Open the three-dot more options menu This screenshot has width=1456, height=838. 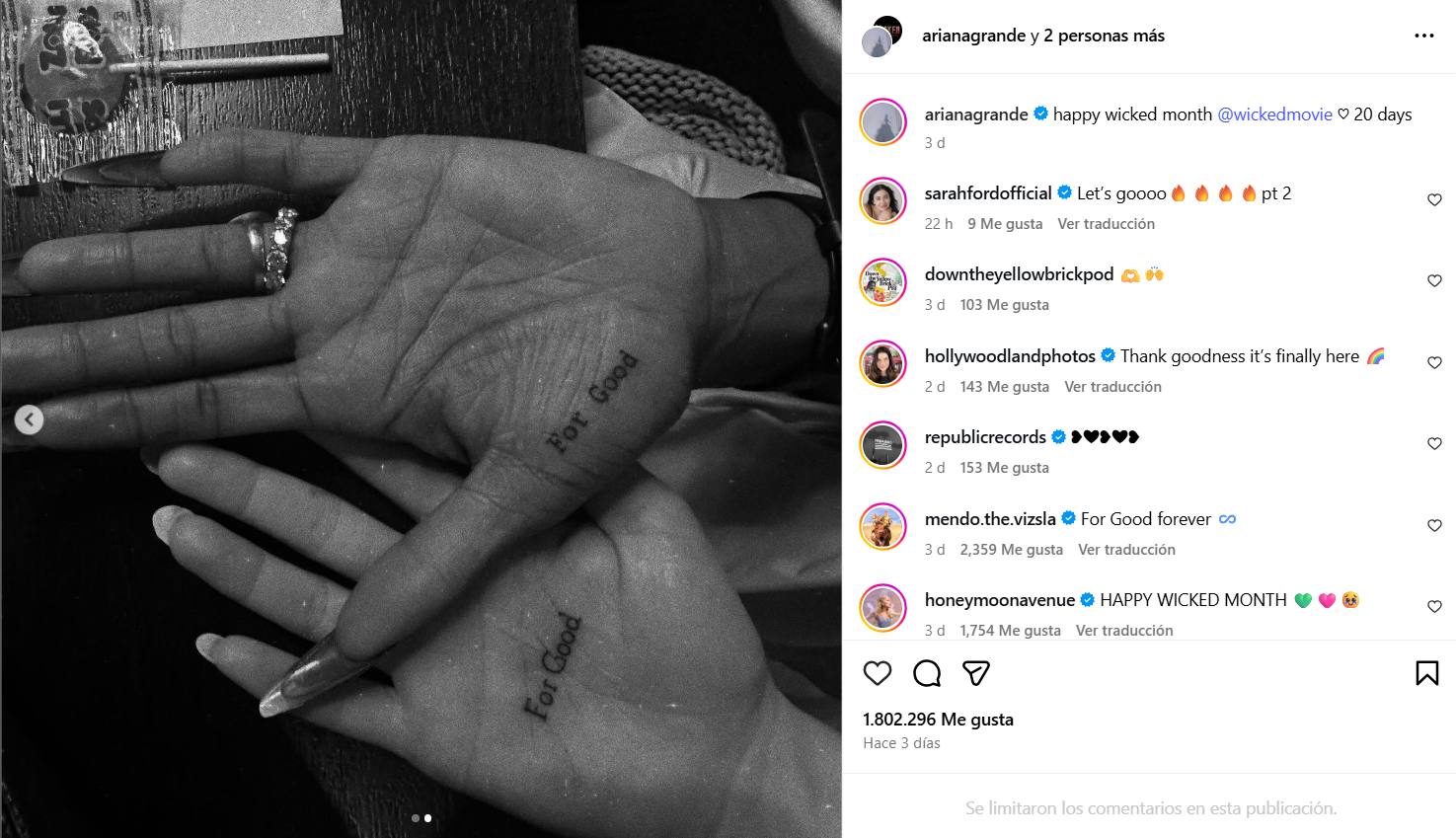click(1423, 36)
